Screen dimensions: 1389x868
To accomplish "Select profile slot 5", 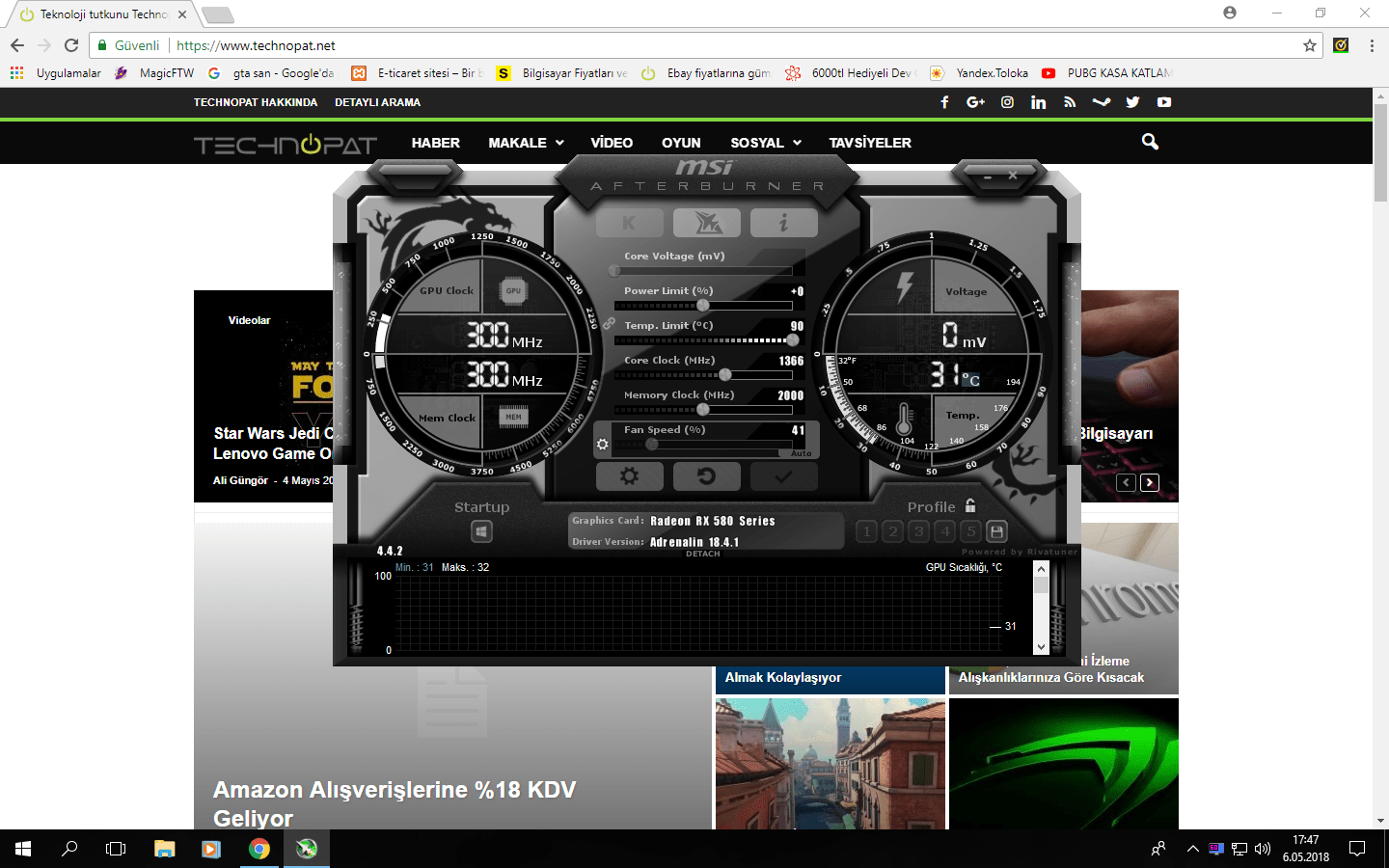I will (x=971, y=531).
